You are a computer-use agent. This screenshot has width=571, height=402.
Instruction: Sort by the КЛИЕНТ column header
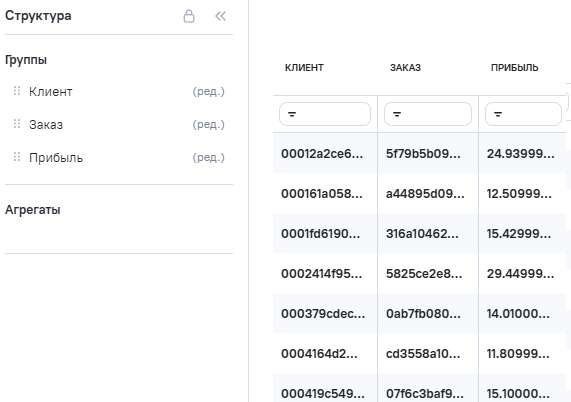[304, 68]
